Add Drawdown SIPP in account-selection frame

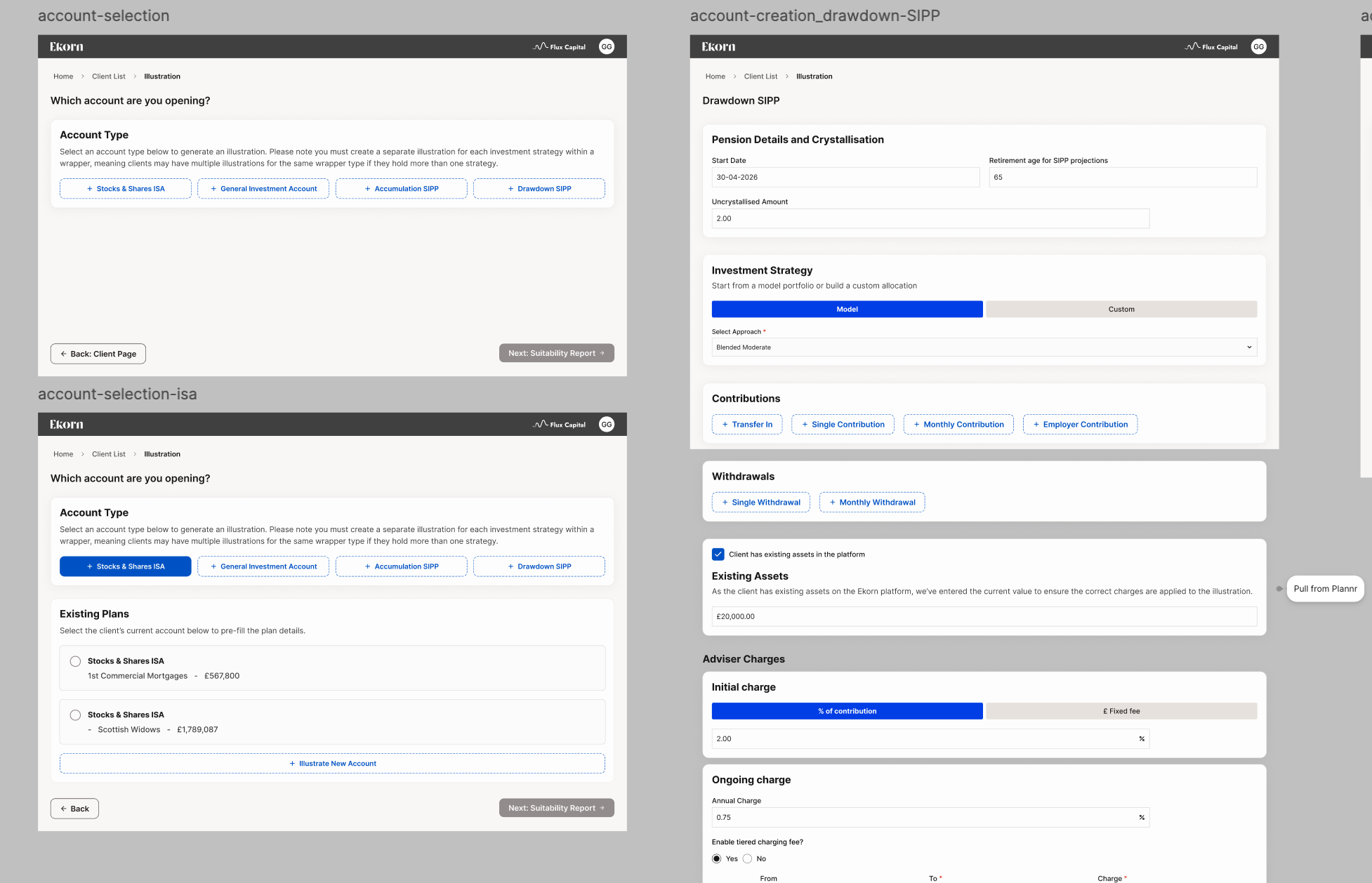coord(539,188)
